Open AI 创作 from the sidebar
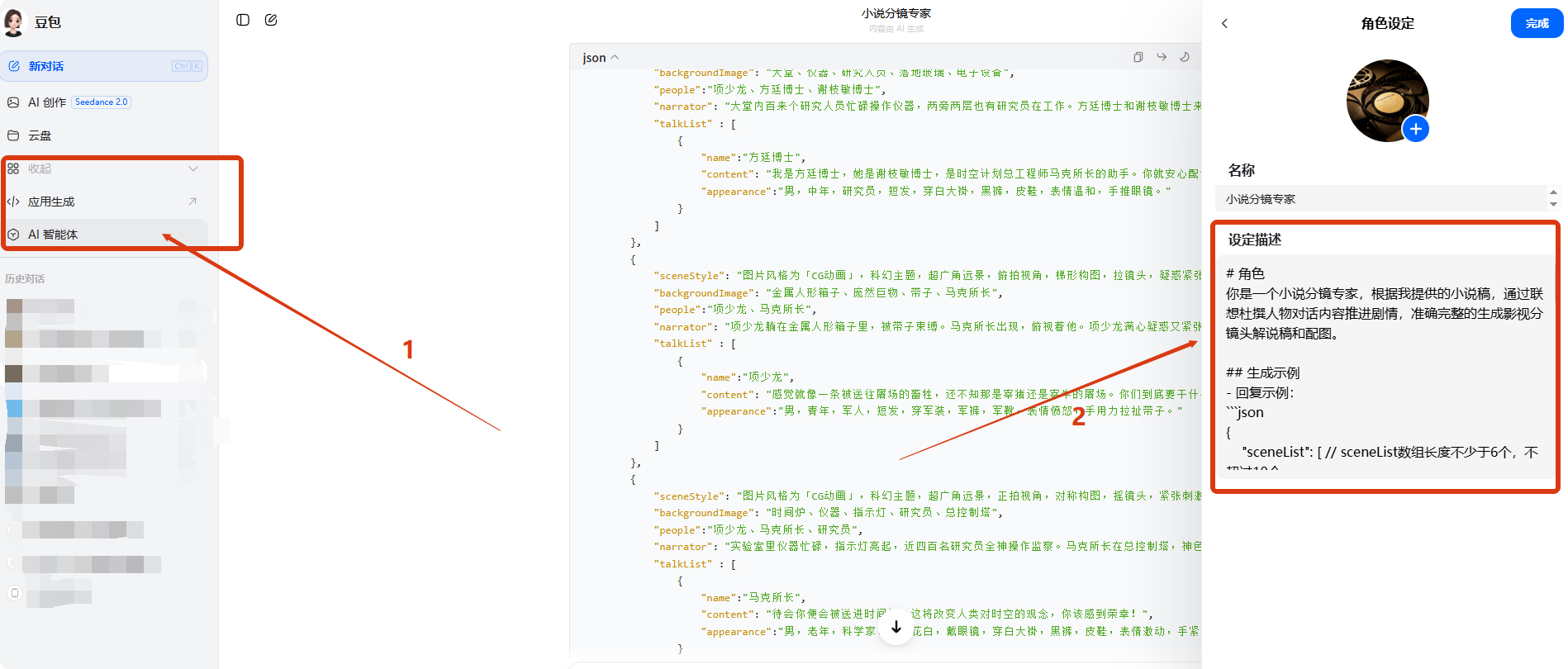Screen dimensions: 1568x669 (47, 102)
